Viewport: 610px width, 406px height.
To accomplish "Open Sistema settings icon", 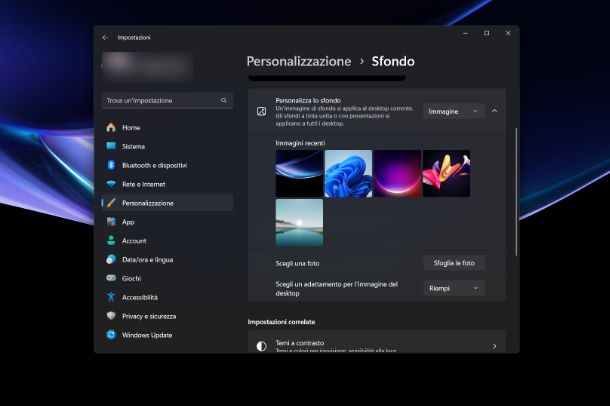I will coord(111,146).
